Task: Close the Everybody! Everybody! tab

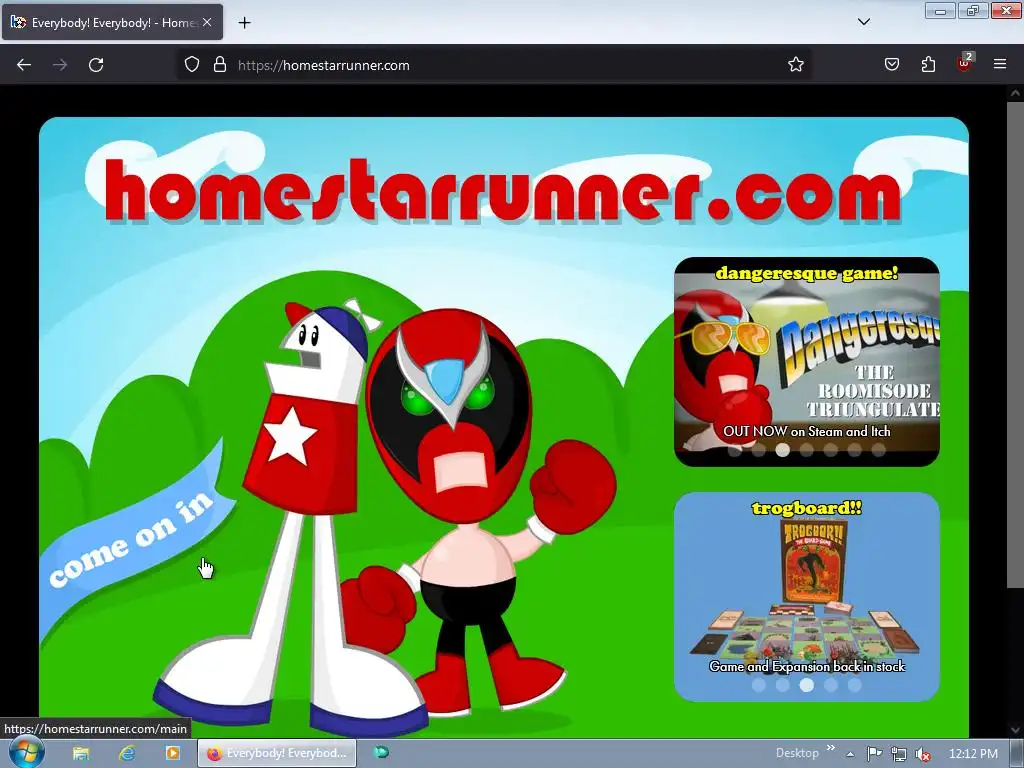Action: click(207, 22)
